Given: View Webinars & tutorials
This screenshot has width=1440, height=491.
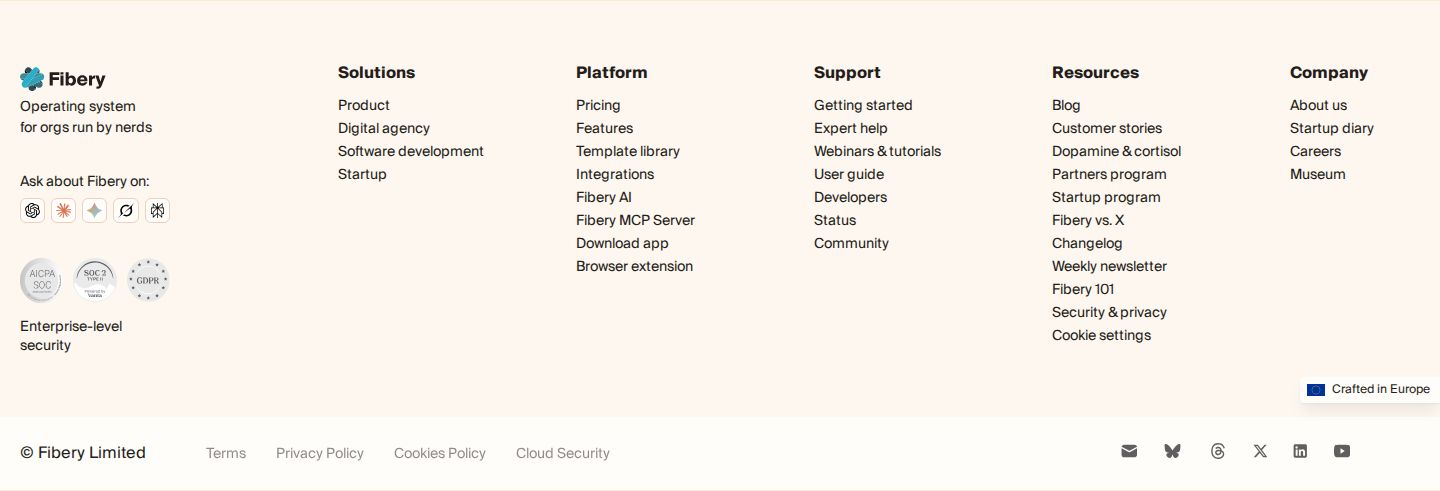Looking at the screenshot, I should tap(877, 151).
